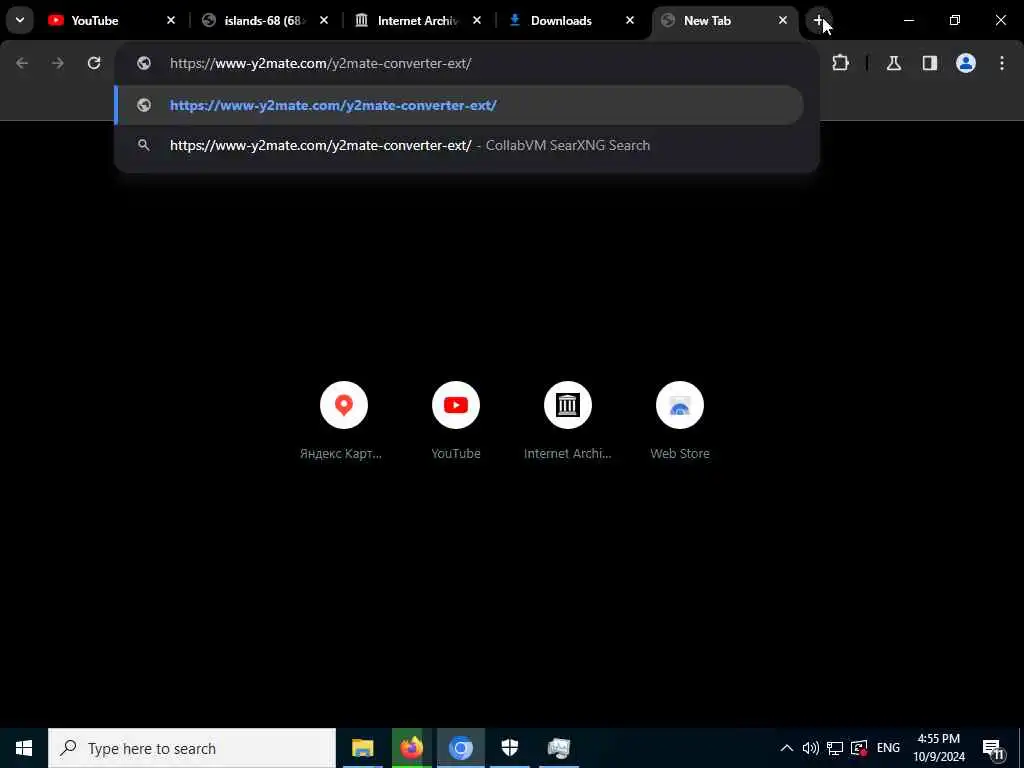Close the YouTube tab
Image resolution: width=1024 pixels, height=768 pixels.
point(171,20)
